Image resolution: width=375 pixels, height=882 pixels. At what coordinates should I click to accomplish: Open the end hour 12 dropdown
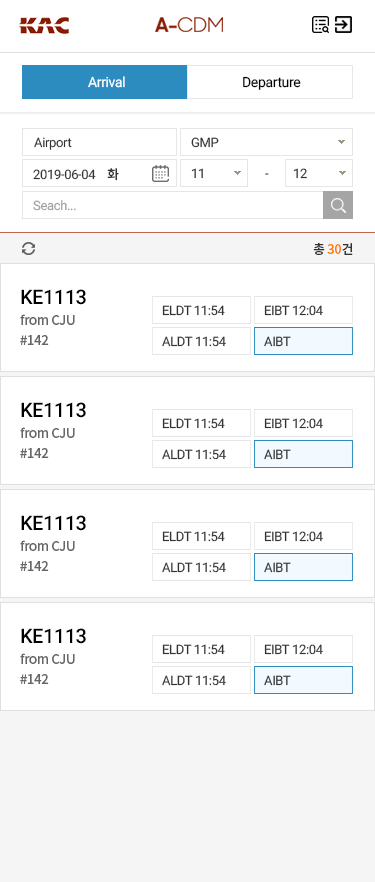click(319, 173)
